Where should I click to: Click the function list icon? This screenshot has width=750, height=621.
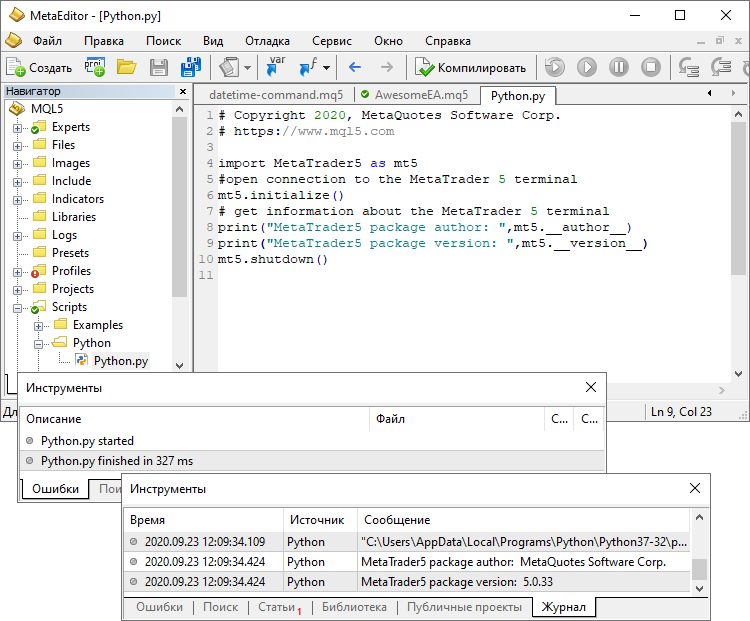tap(309, 67)
